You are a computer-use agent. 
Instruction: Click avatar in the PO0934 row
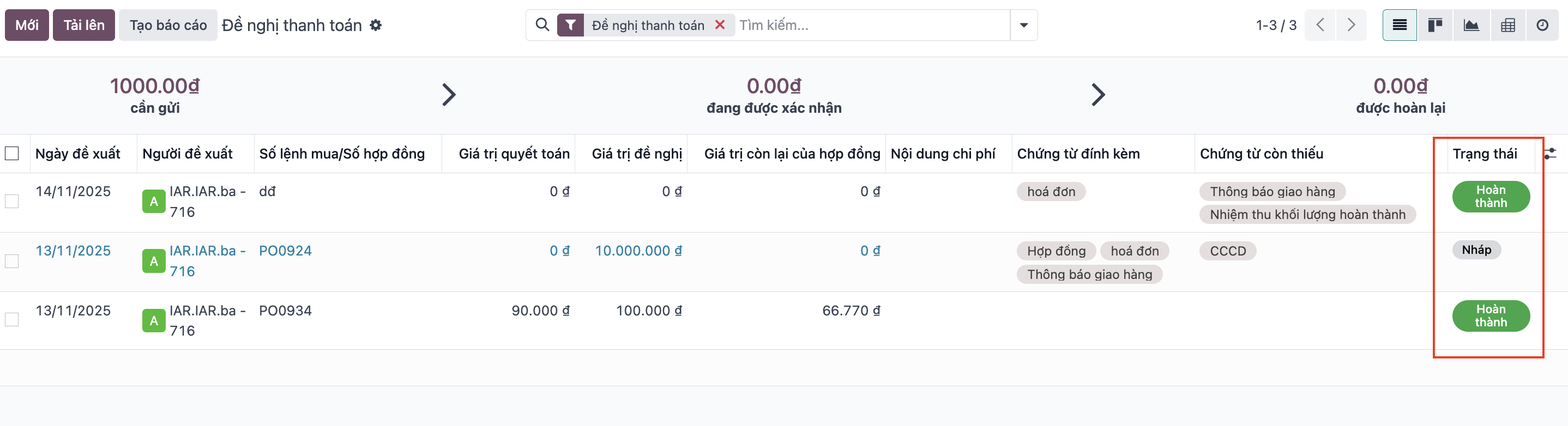153,321
